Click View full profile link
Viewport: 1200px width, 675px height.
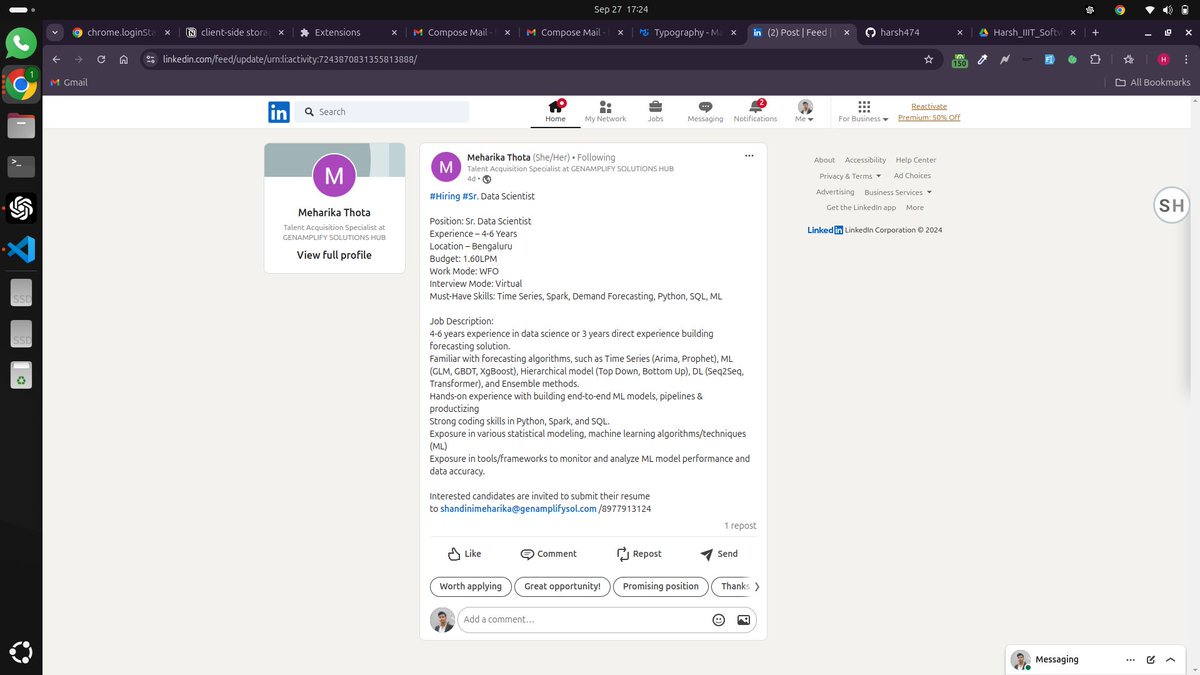tap(334, 255)
